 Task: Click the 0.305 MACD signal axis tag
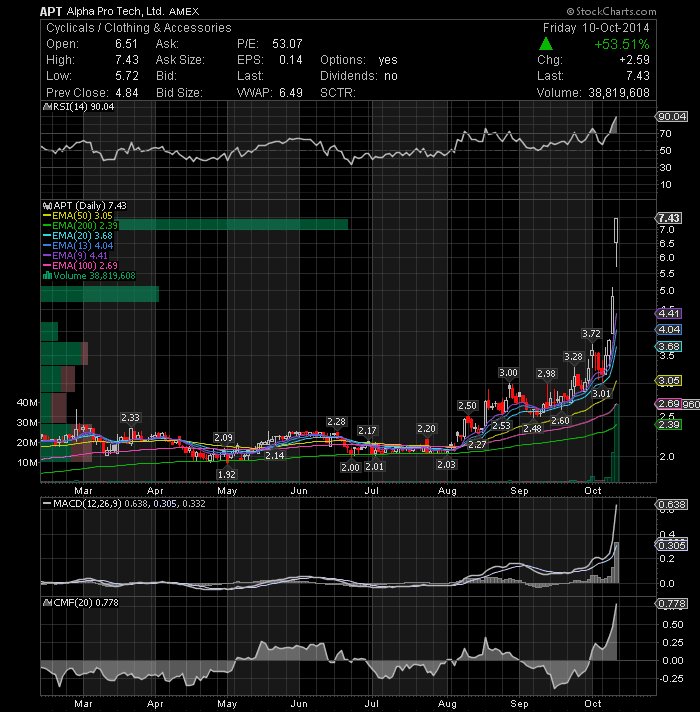click(x=672, y=545)
